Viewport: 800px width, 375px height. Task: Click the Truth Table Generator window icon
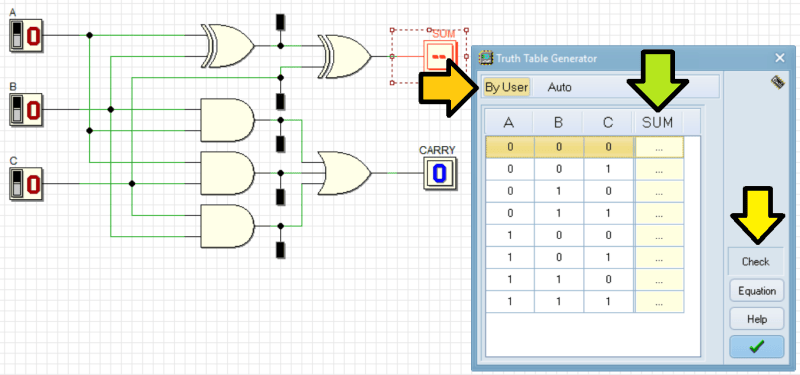(485, 58)
